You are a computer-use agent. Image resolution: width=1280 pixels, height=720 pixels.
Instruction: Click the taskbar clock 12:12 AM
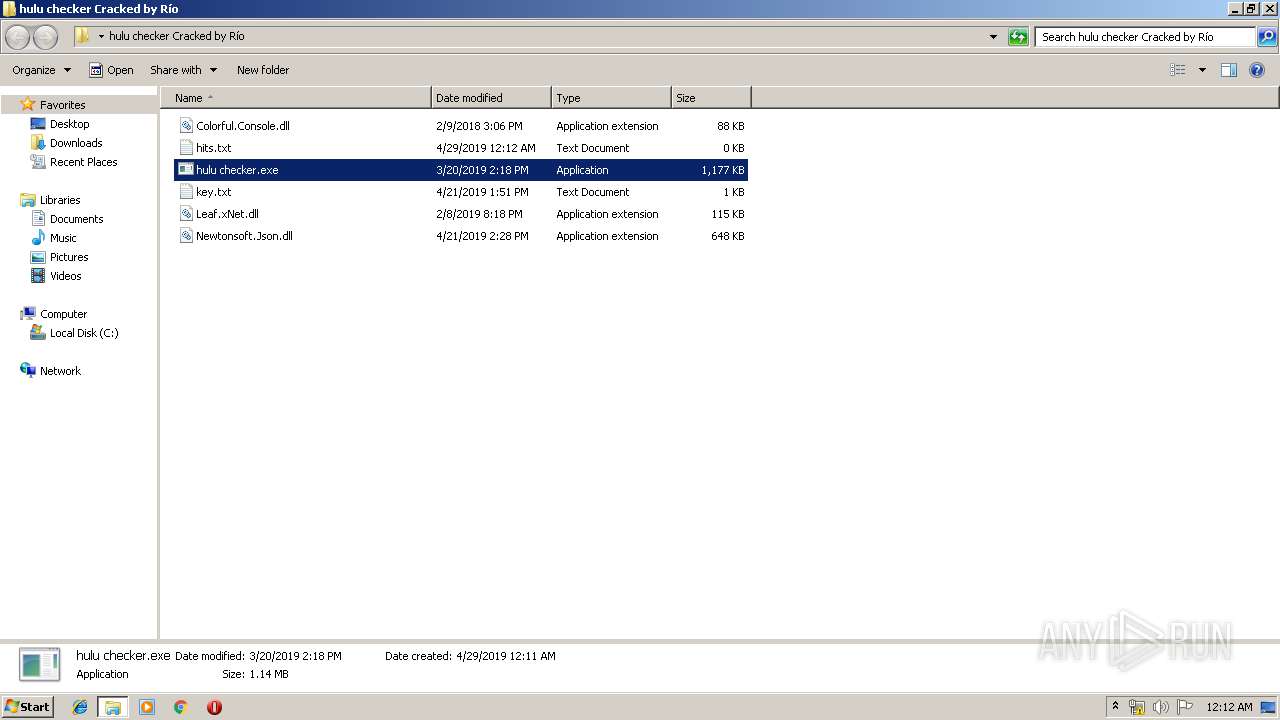1229,707
